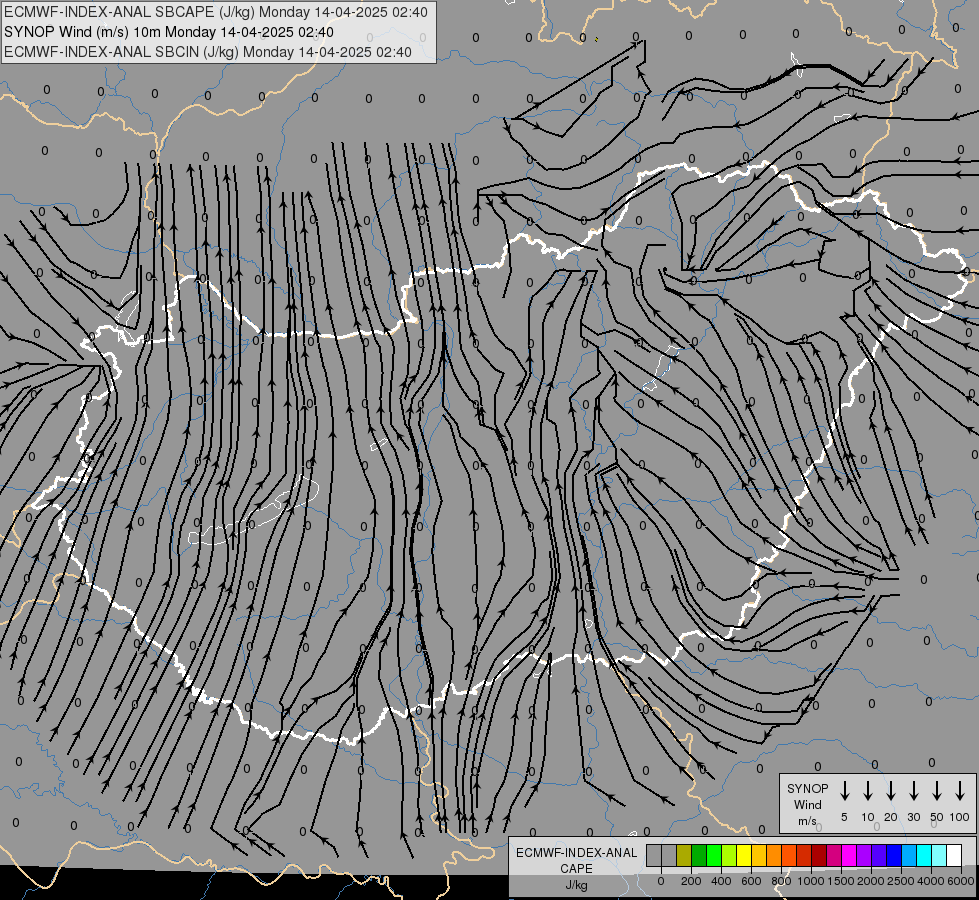Viewport: 979px width, 900px height.
Task: Click the 6000 tick label on CAPE scale
Action: pyautogui.click(x=961, y=881)
